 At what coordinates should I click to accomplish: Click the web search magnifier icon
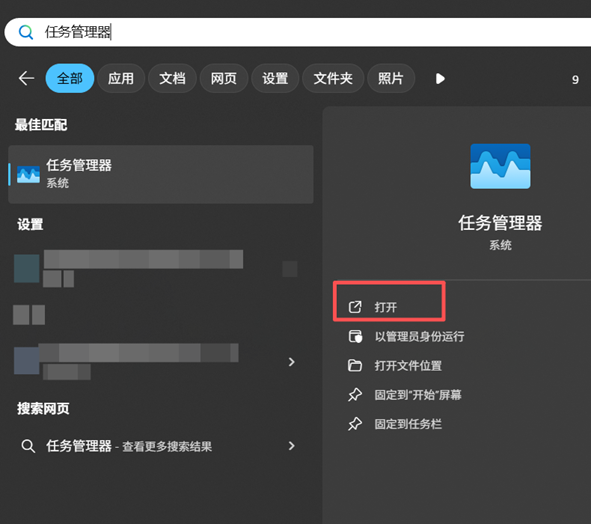coord(28,446)
